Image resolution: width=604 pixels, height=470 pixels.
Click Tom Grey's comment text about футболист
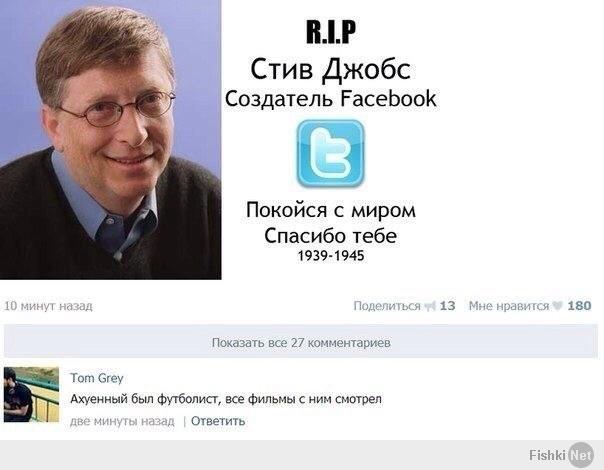click(x=226, y=399)
